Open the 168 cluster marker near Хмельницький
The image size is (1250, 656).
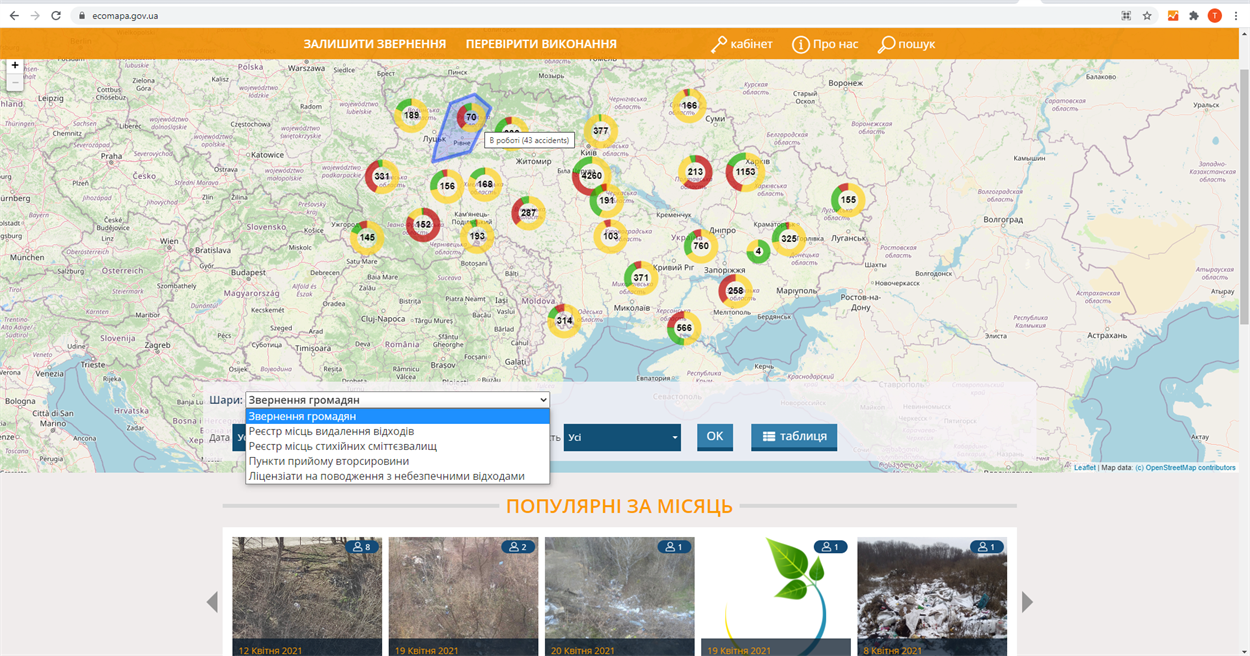pyautogui.click(x=485, y=184)
